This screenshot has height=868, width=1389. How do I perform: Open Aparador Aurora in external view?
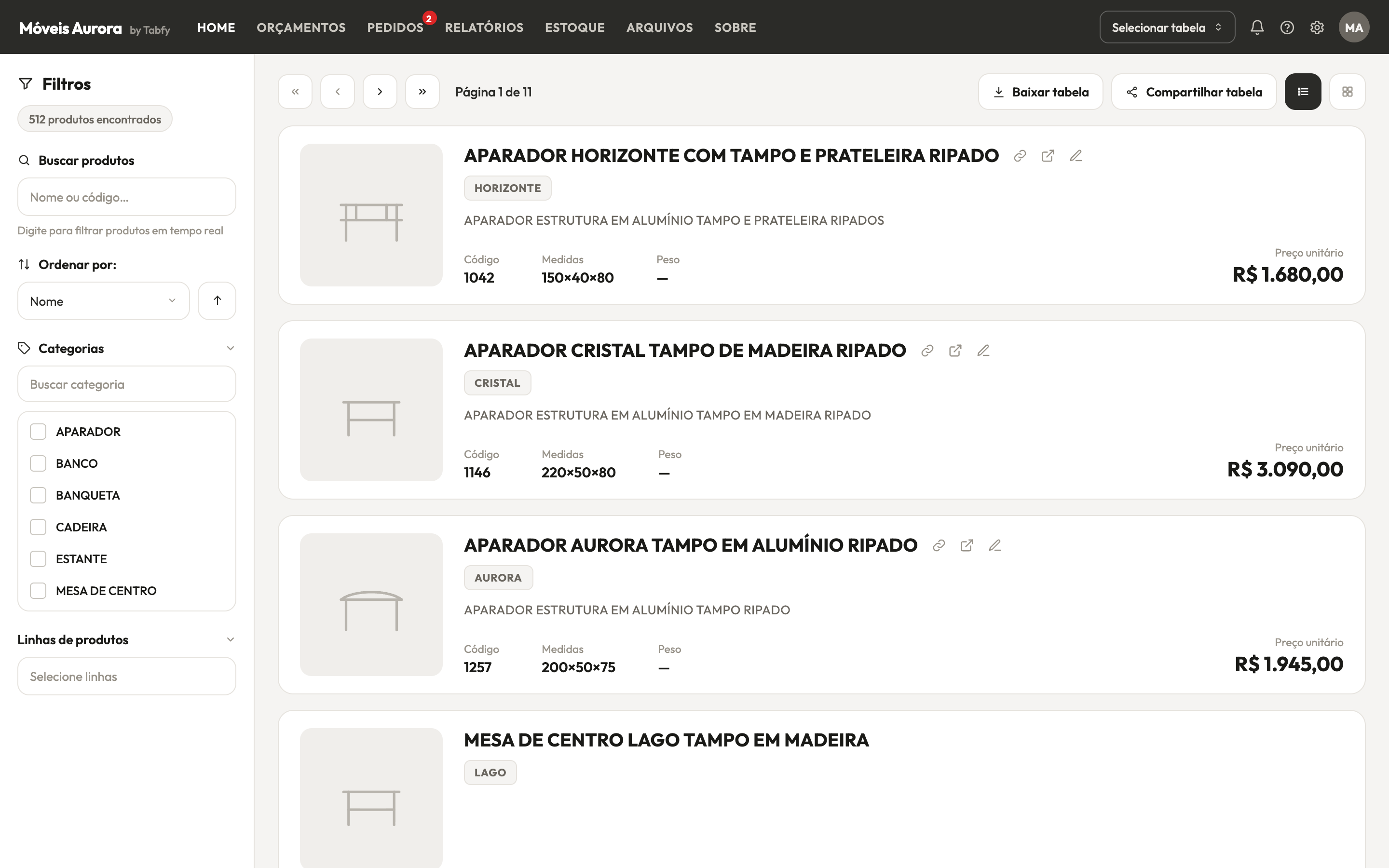click(x=967, y=545)
